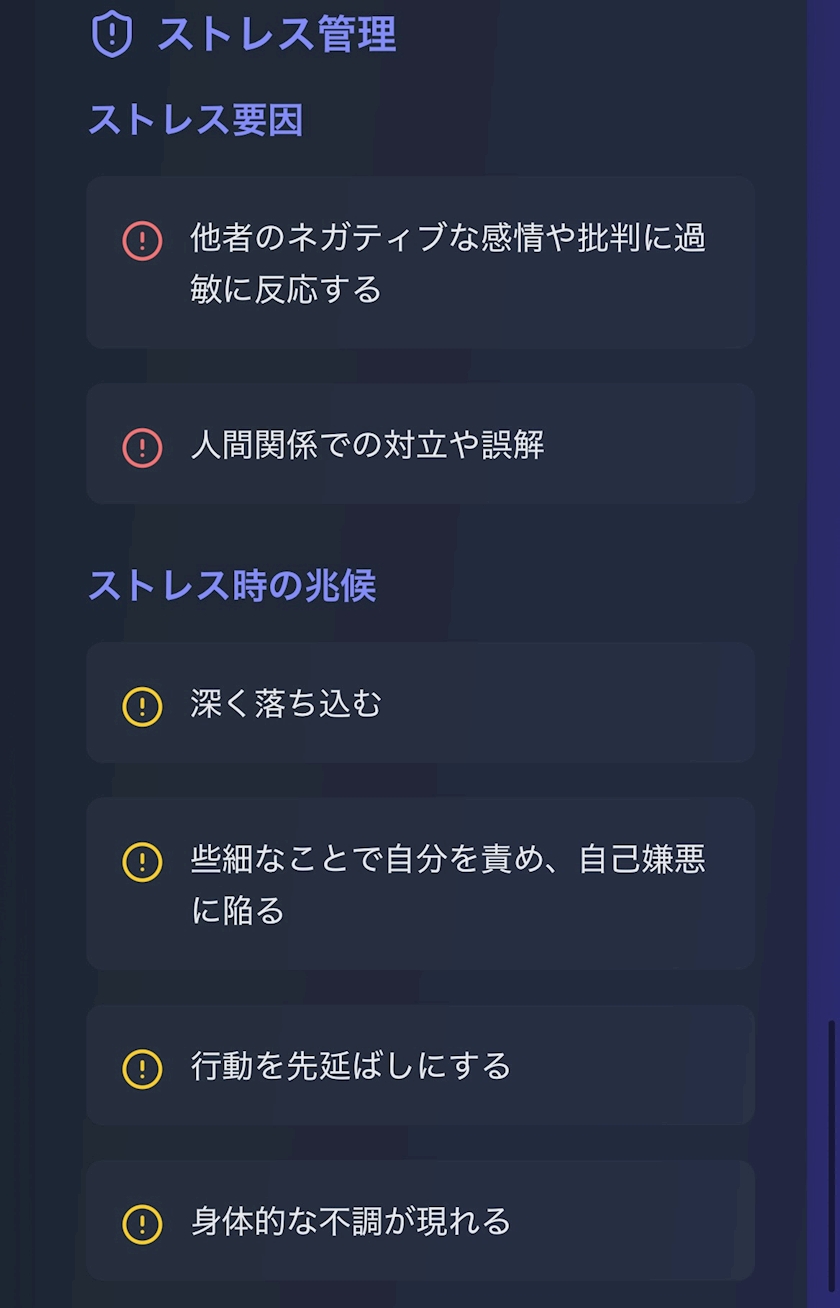Image resolution: width=840 pixels, height=1308 pixels.
Task: Click the yellow warning icon beside 身体的な不調が現れる
Action: point(142,1223)
